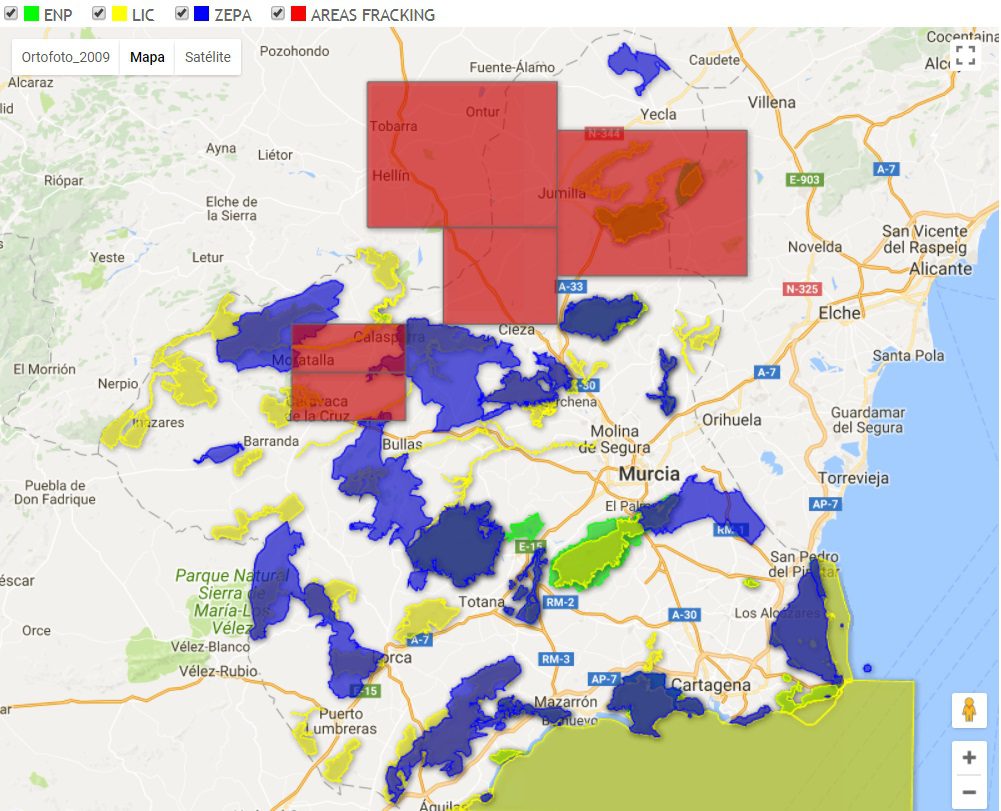Click the N-344 road shield near Jumilla
This screenshot has width=1001, height=811.
[x=604, y=133]
